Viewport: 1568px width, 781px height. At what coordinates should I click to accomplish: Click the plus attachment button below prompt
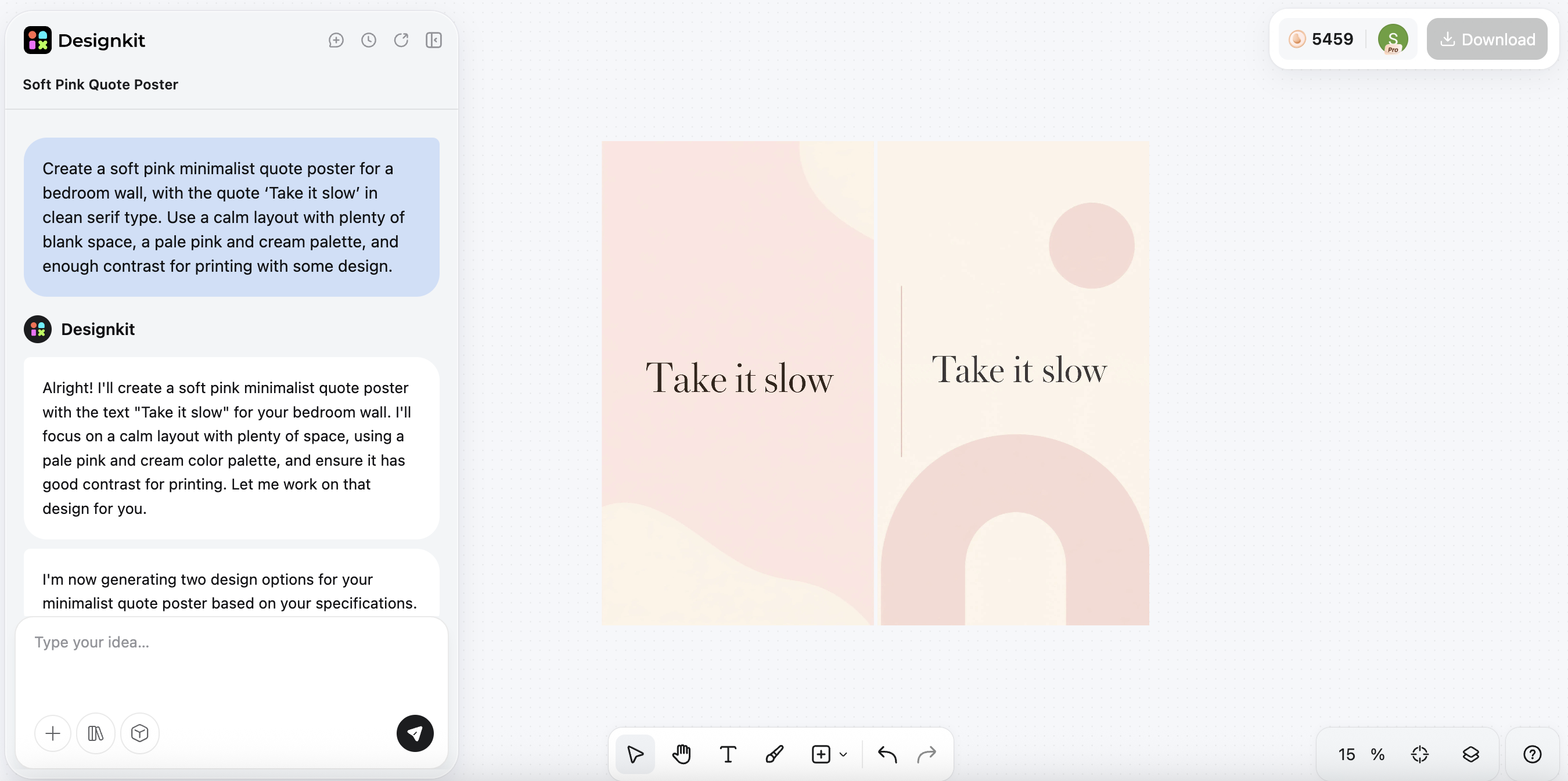[x=53, y=733]
